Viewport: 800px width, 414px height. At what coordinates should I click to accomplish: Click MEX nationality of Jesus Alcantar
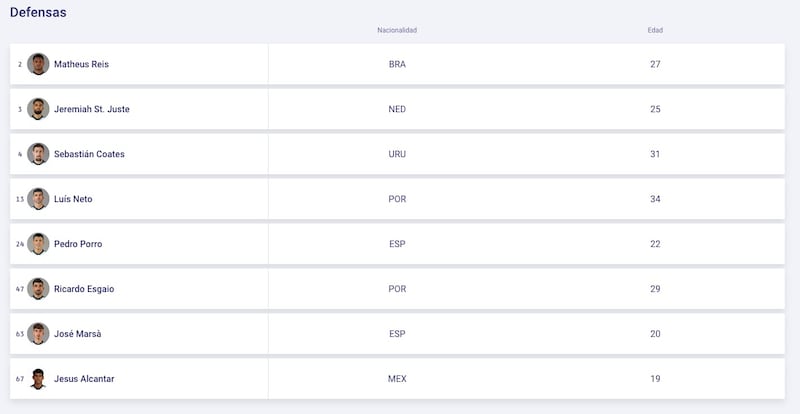coord(397,379)
